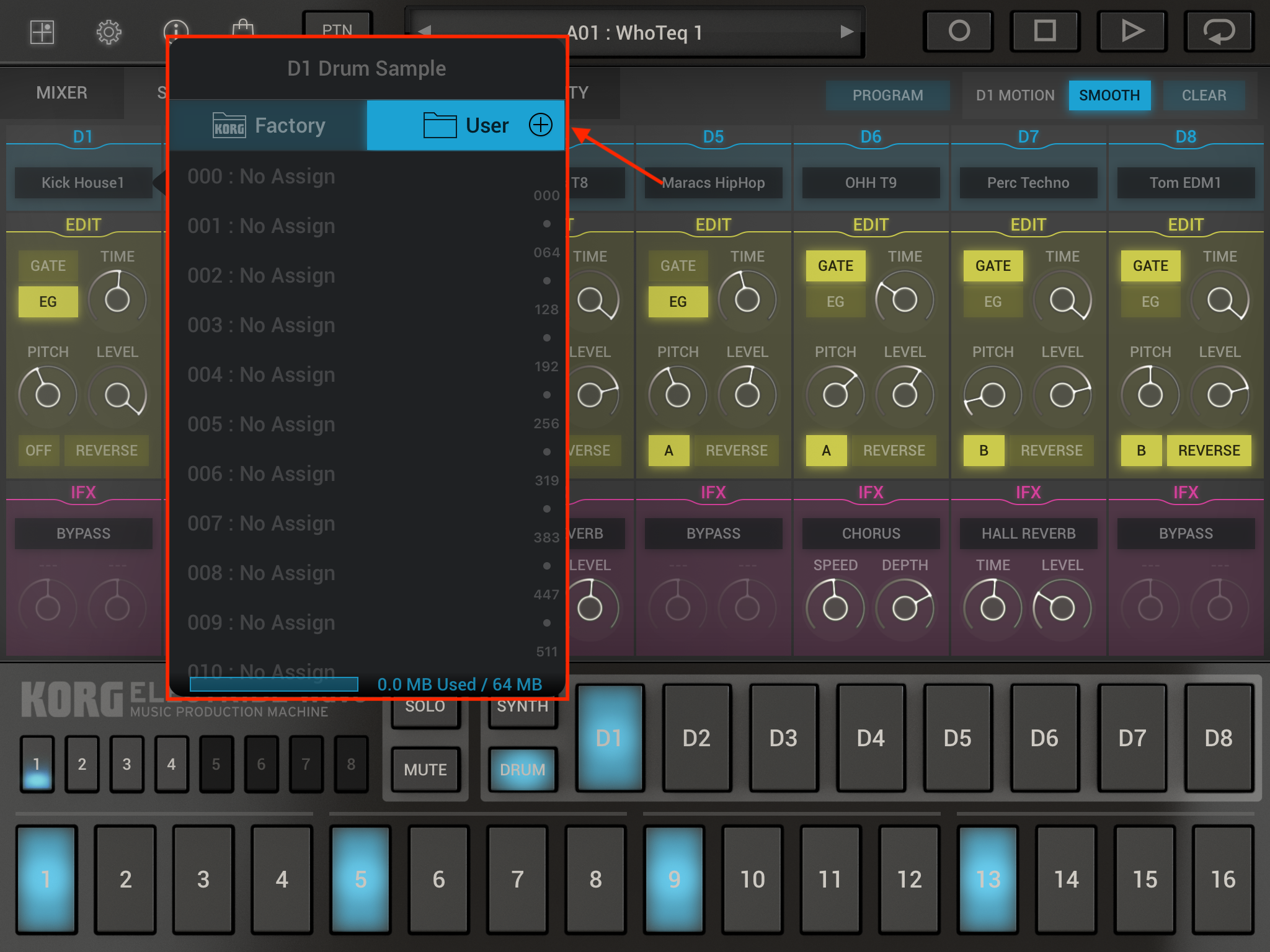Viewport: 1270px width, 952px height.
Task: Jump to index 256 in sample list
Action: tap(546, 424)
